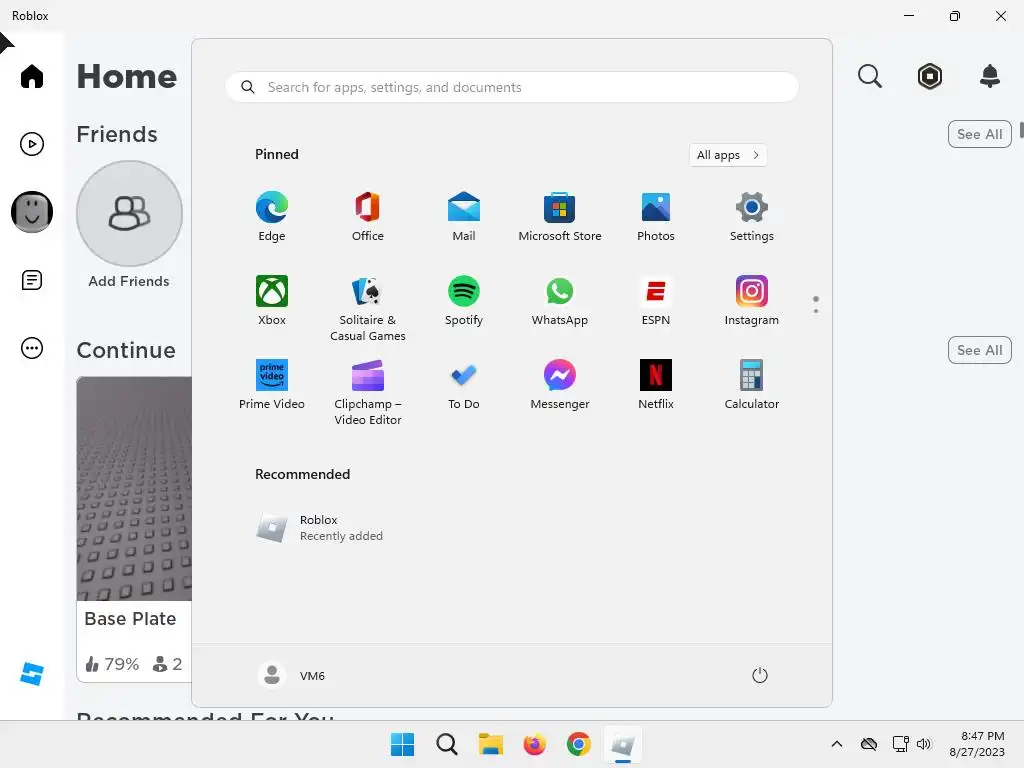This screenshot has width=1024, height=768.
Task: Open Messenger
Action: pyautogui.click(x=560, y=385)
